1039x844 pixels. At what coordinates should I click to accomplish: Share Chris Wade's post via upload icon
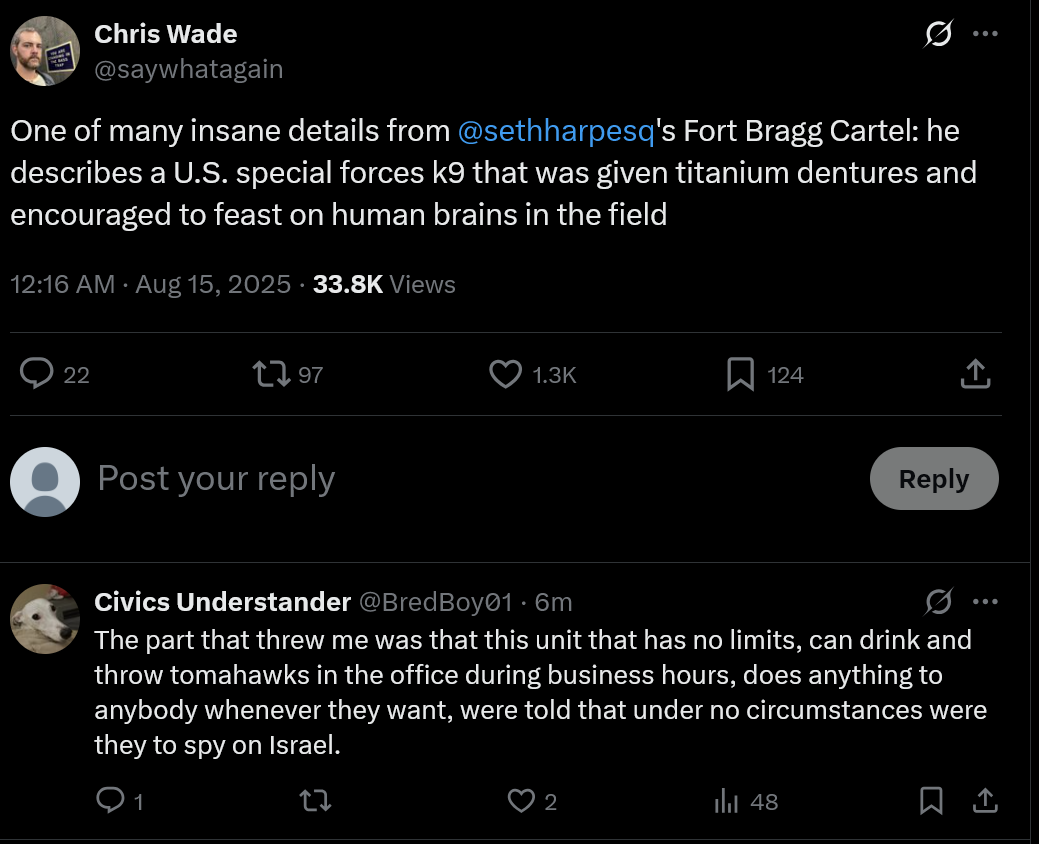point(975,374)
